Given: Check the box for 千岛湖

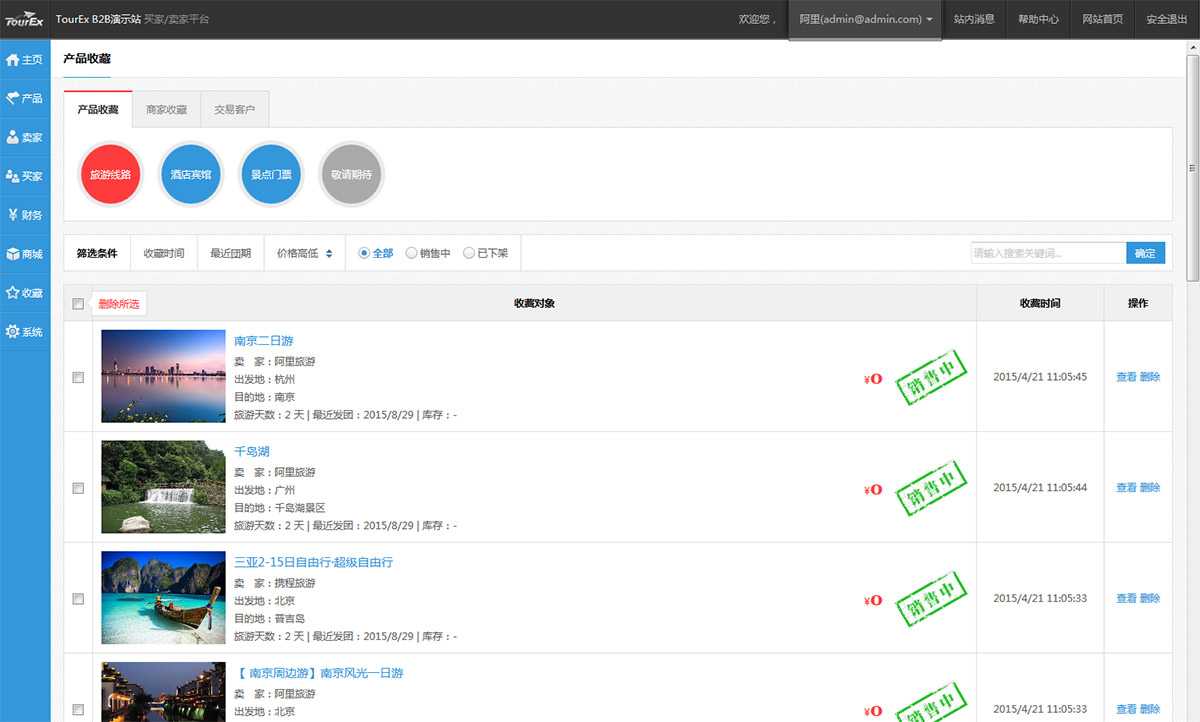Looking at the screenshot, I should [78, 488].
